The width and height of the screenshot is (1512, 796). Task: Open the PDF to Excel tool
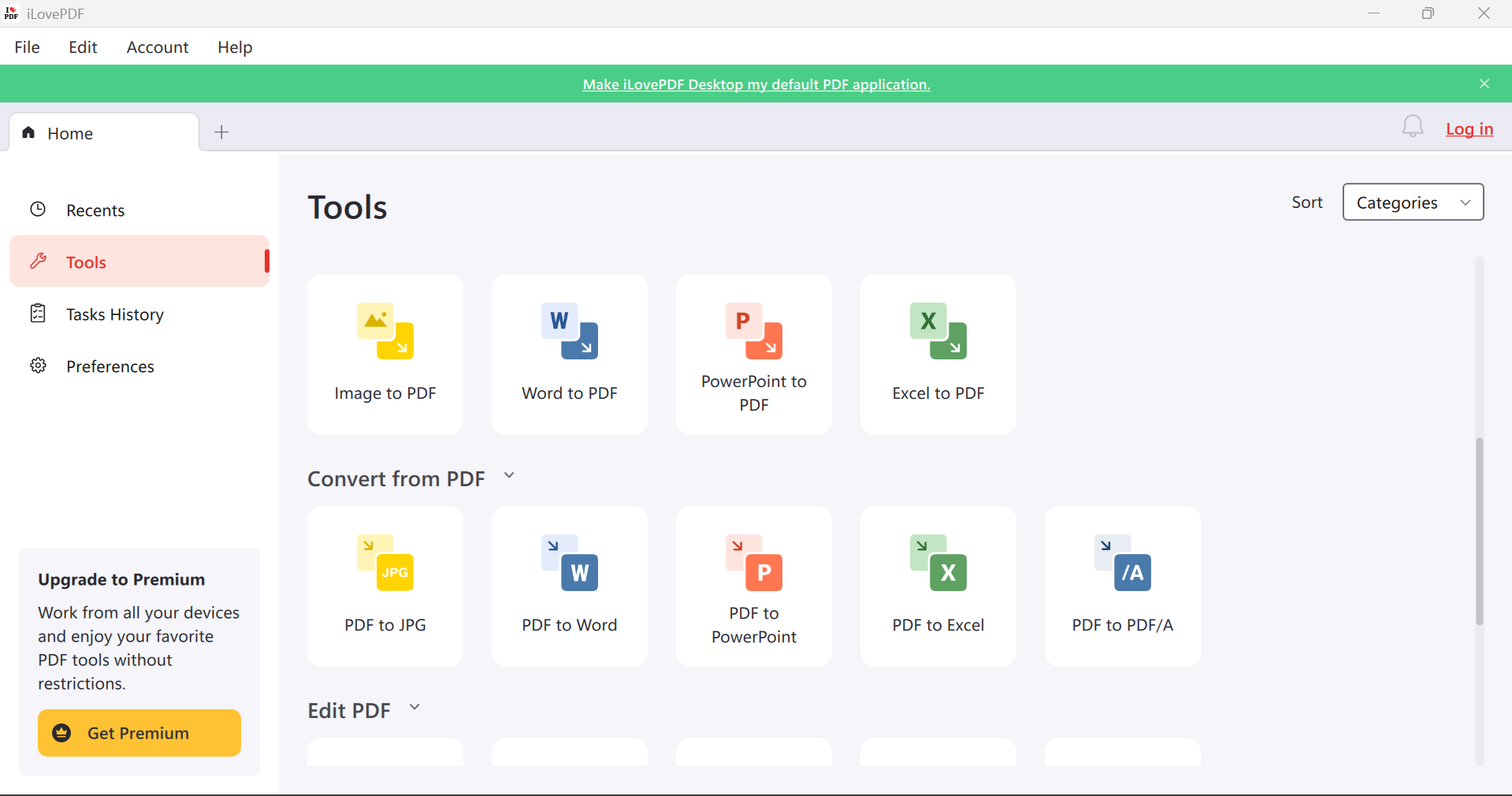coord(938,586)
